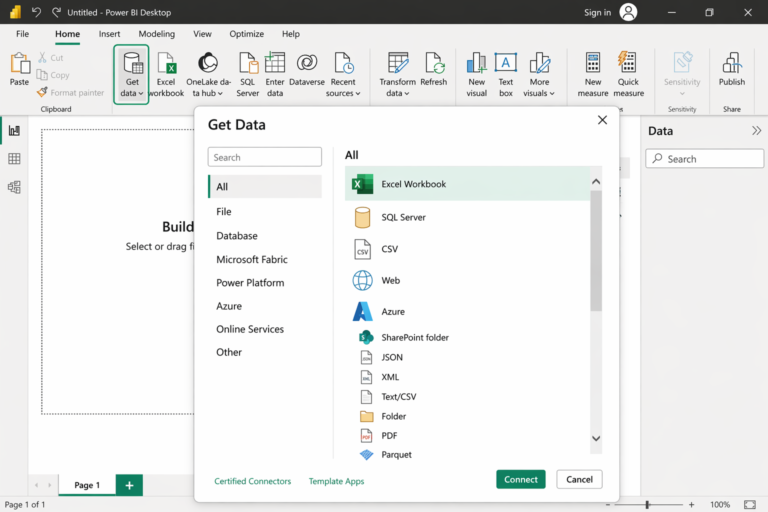Image resolution: width=768 pixels, height=512 pixels.
Task: Switch to Model view in sidebar
Action: pos(14,187)
